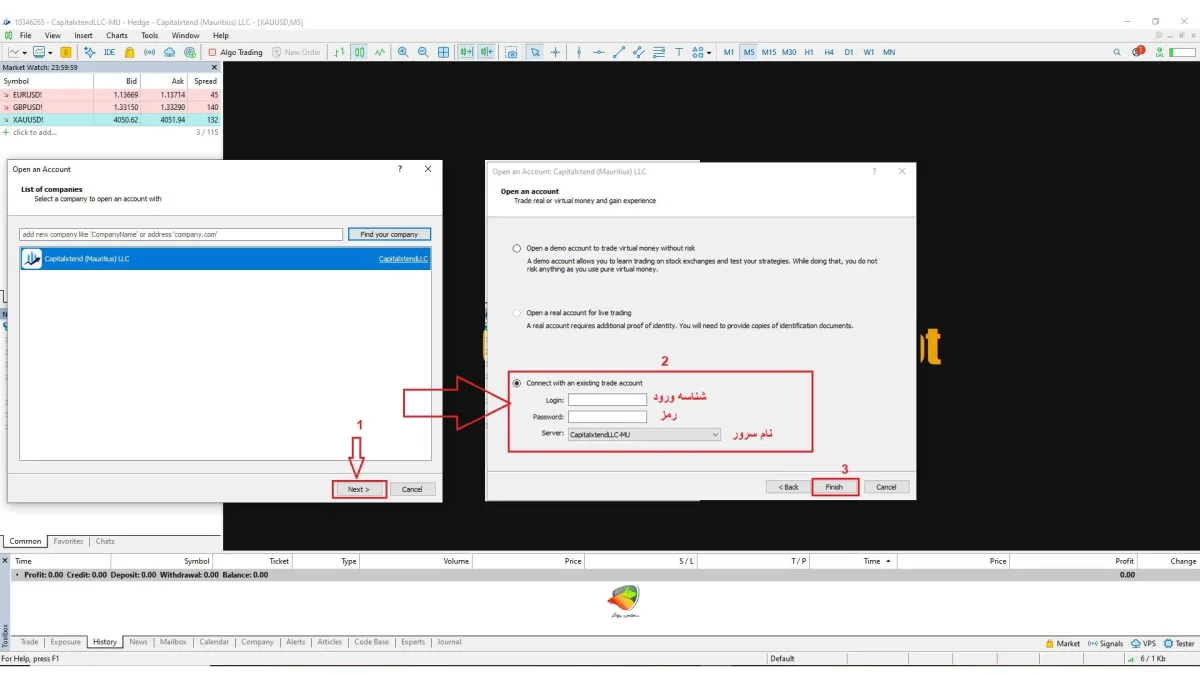This screenshot has width=1200, height=675.
Task: Toggle Algo Trading in the toolbar
Action: click(235, 52)
